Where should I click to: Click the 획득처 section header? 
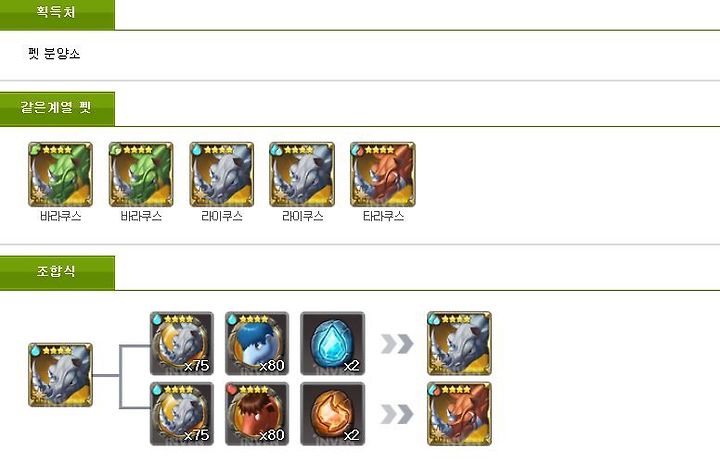(57, 15)
